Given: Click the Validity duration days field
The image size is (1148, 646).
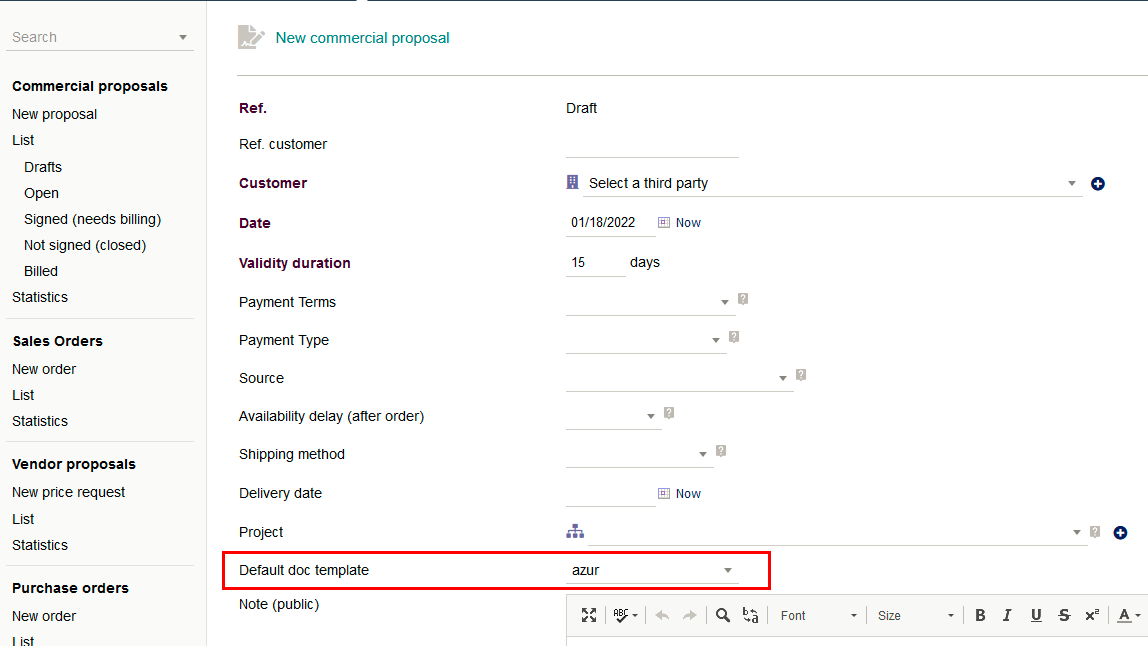Looking at the screenshot, I should pos(595,262).
